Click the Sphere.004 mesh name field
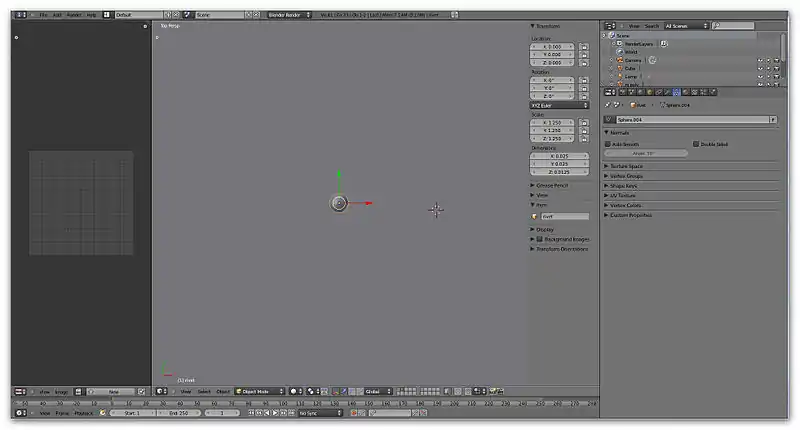800x430 pixels. pos(690,120)
